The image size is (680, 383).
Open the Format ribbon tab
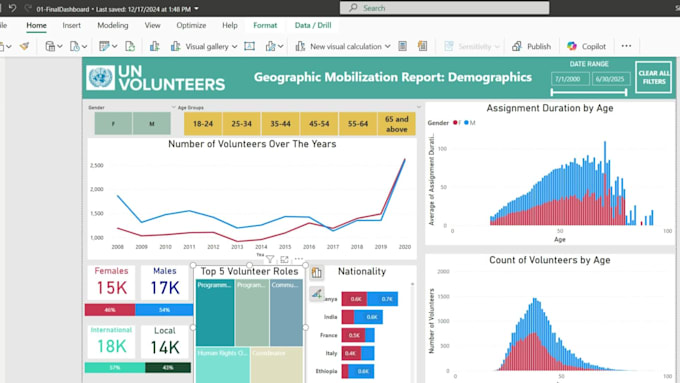265,25
